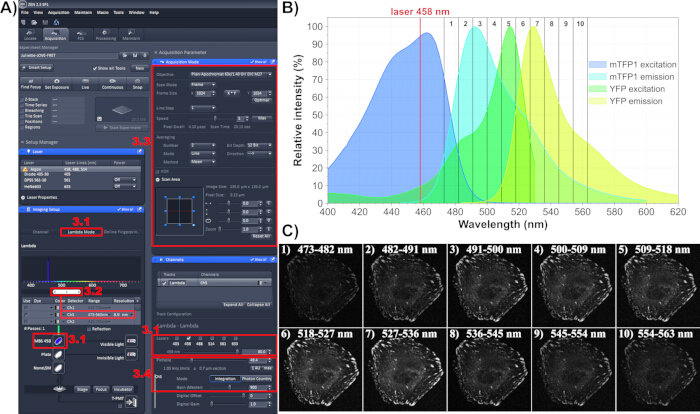Screen dimensions: 700x414
Task: Click the Gain (Master) value field
Action: click(x=257, y=387)
